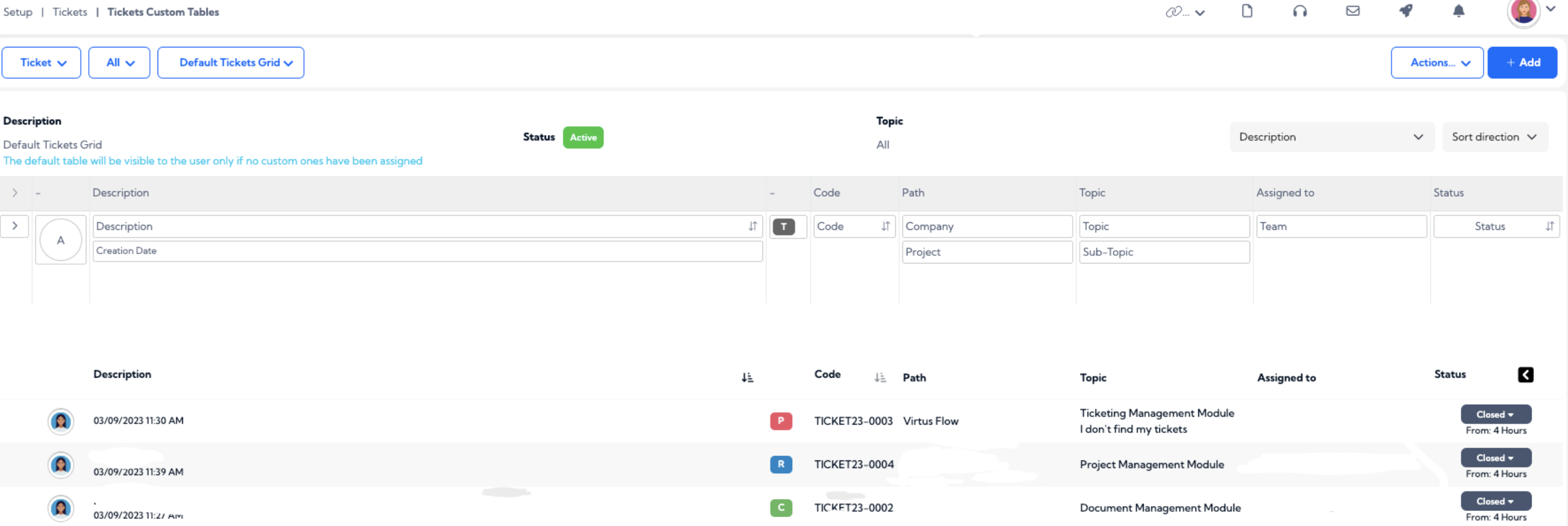
Task: Click the green 'C' badge for TICKET23-0002
Action: point(781,508)
